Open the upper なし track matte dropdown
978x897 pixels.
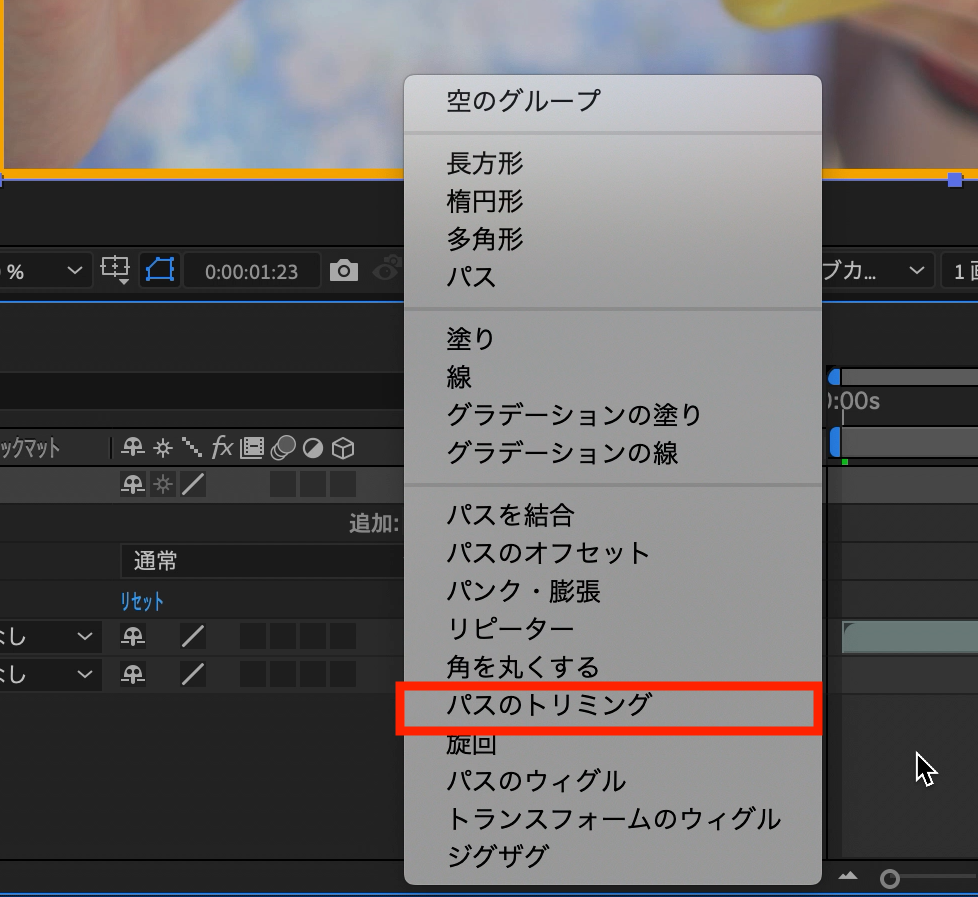50,637
